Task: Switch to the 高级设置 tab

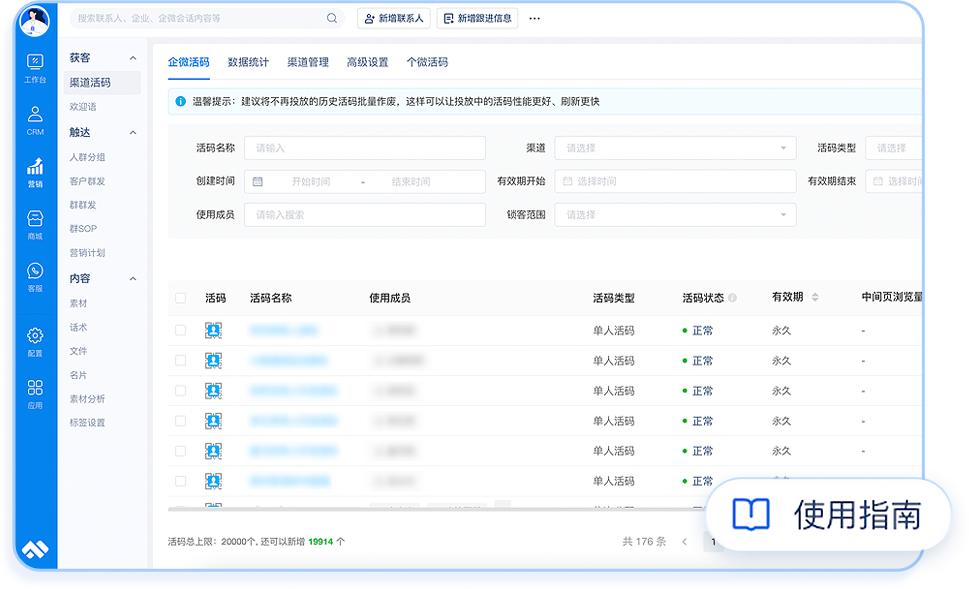Action: 367,62
